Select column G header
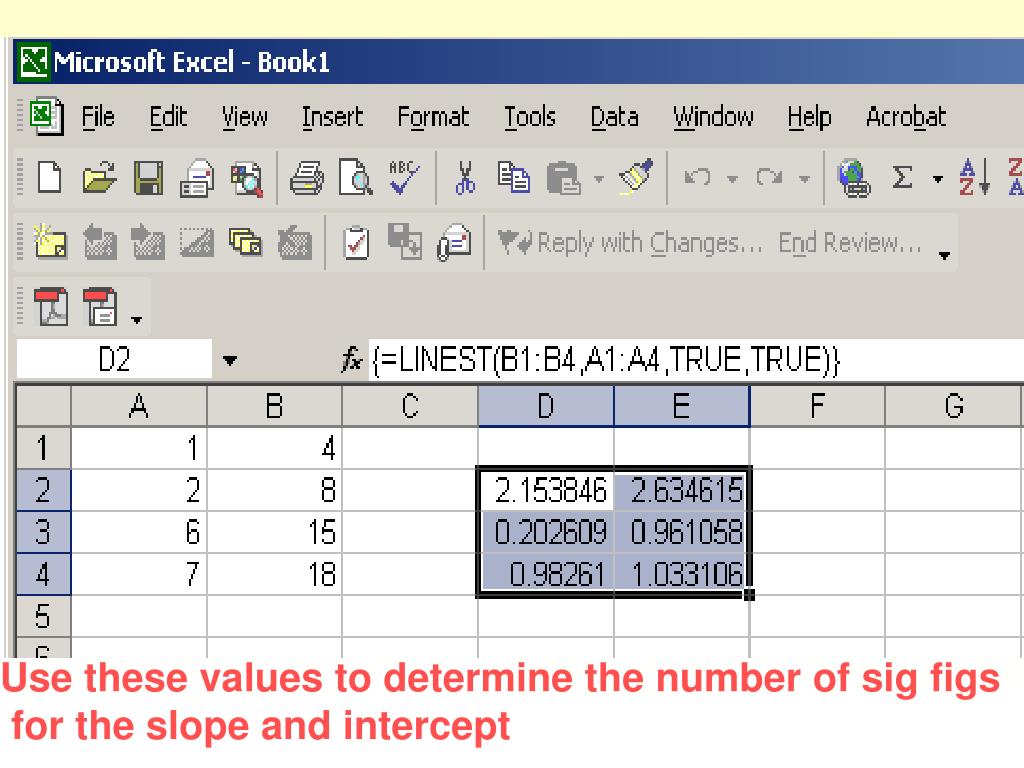The height and width of the screenshot is (768, 1024). tap(953, 406)
